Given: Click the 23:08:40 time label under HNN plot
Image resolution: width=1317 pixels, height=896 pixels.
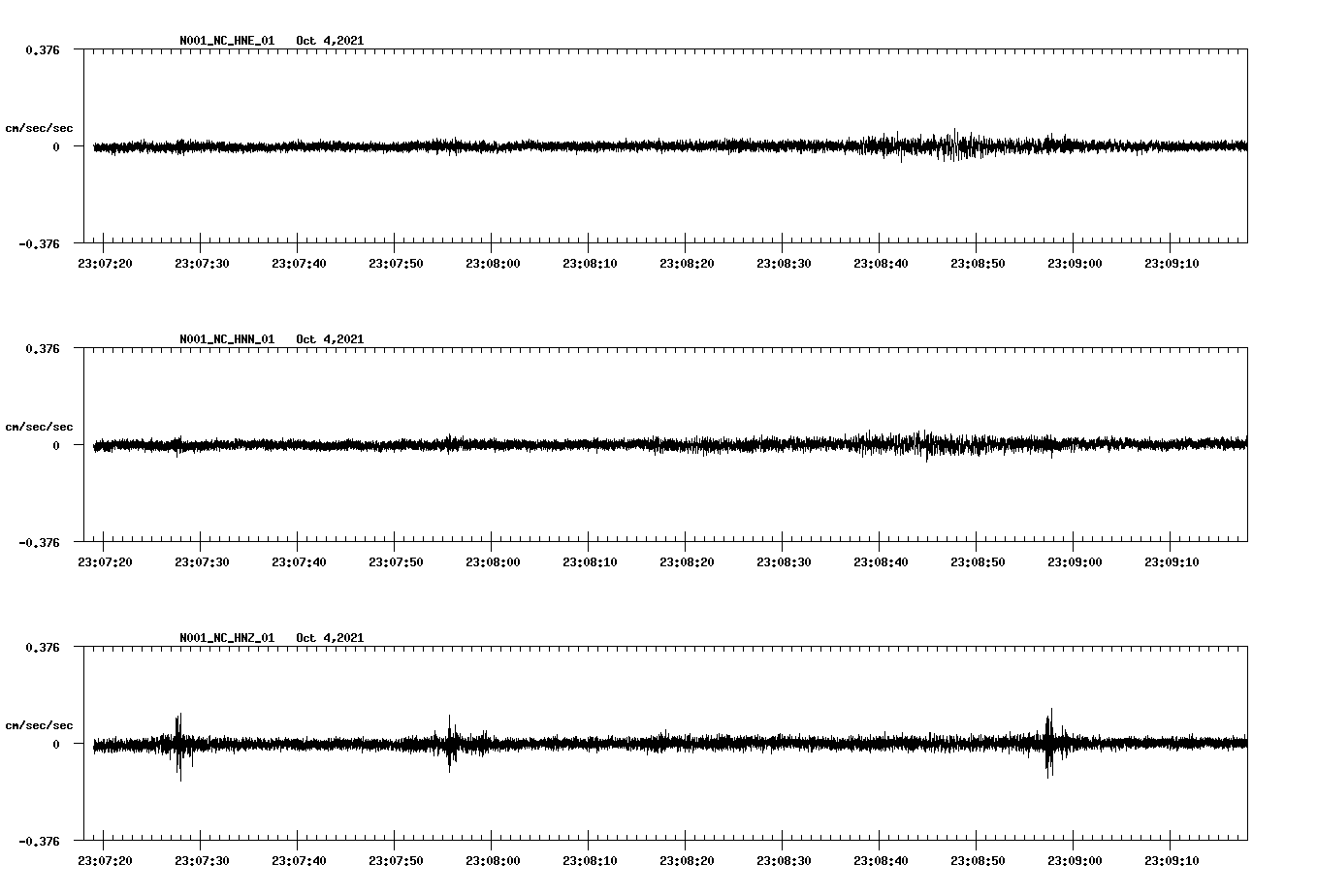Looking at the screenshot, I should tap(881, 562).
